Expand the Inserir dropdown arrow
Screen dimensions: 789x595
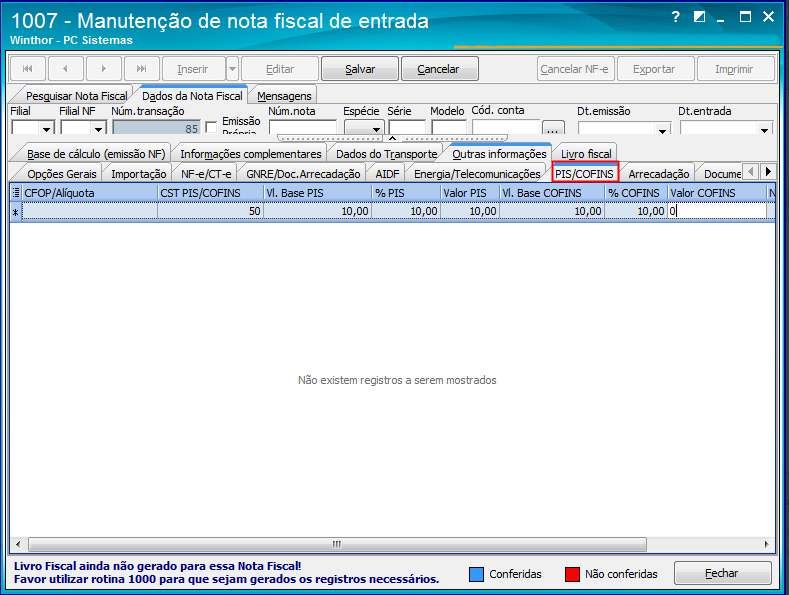click(232, 69)
